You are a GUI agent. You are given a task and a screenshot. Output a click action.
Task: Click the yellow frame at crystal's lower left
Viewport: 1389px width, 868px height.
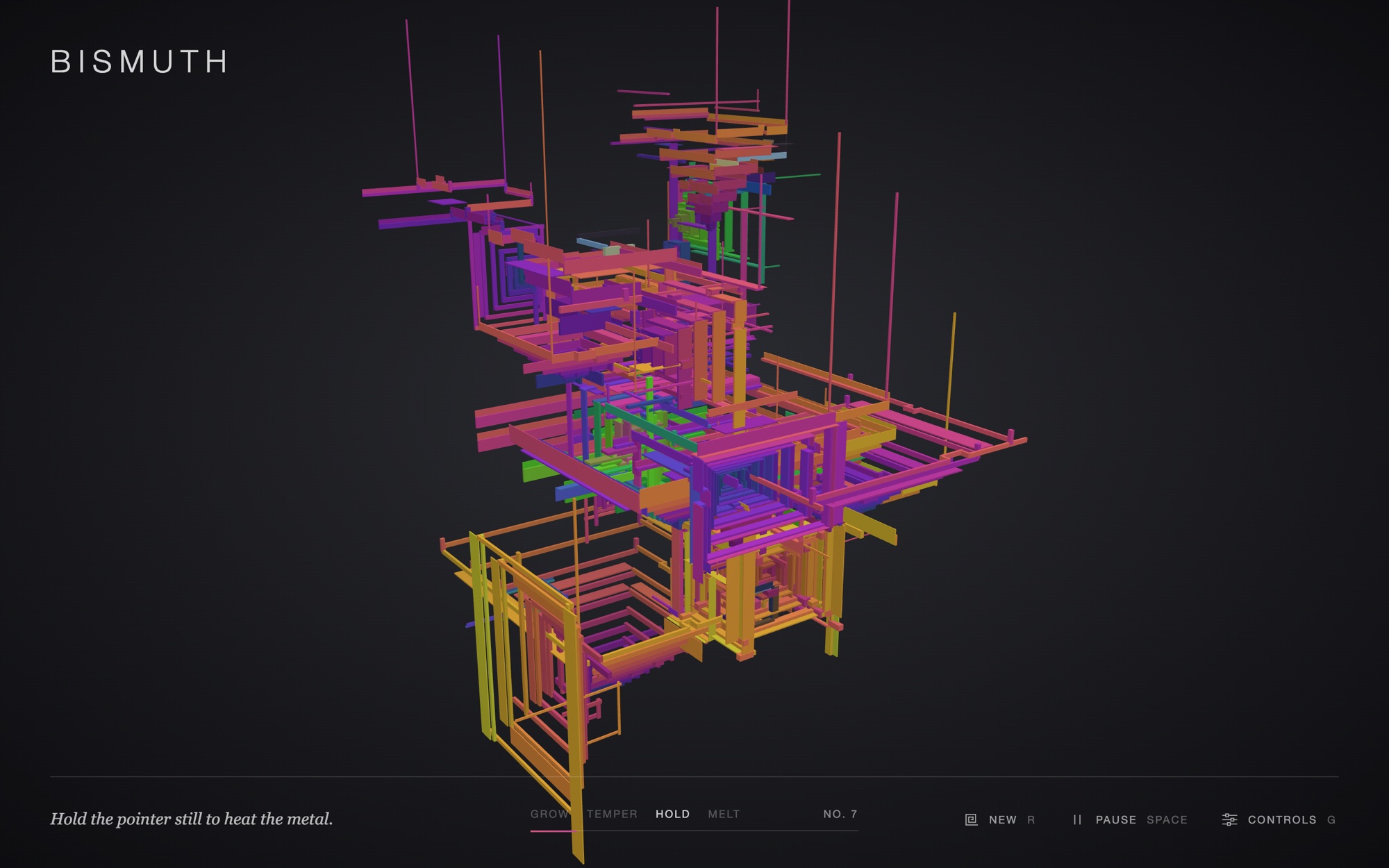click(528, 667)
